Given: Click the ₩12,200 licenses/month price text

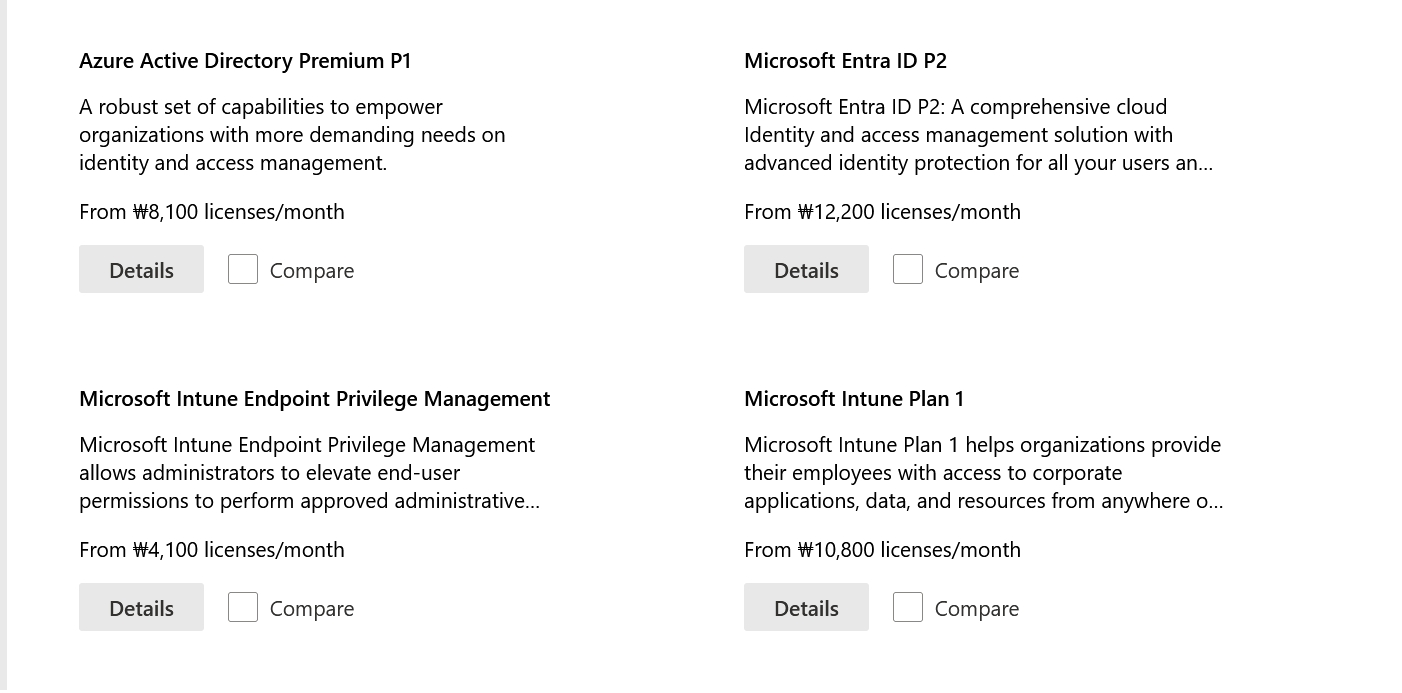Looking at the screenshot, I should point(882,211).
